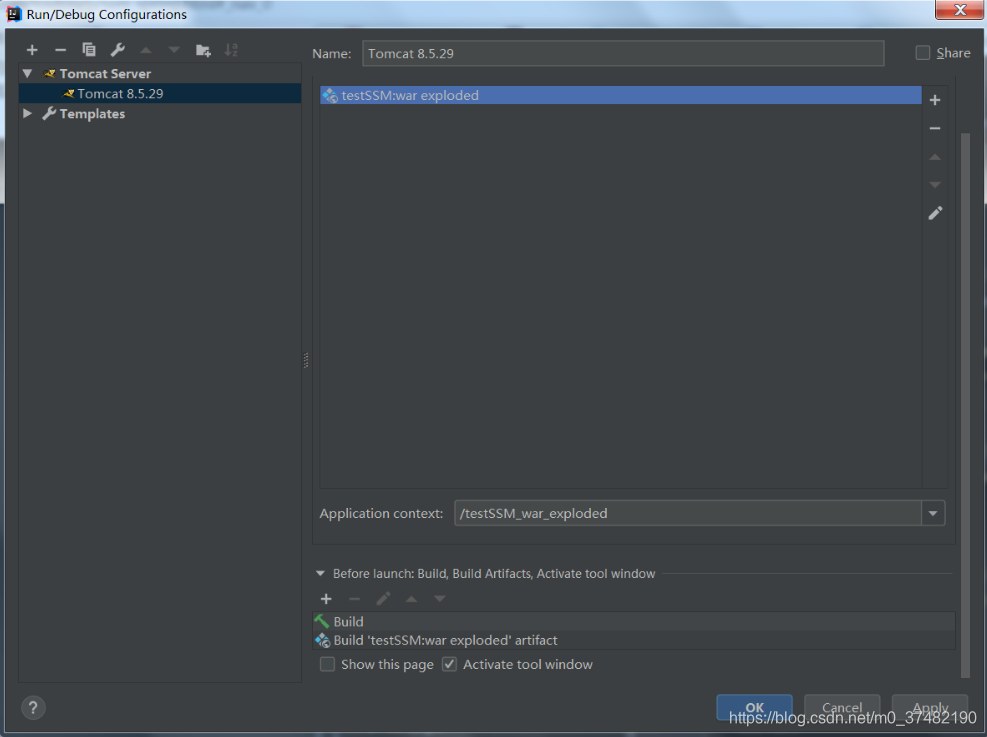Move configuration up arrow in left toolbar
The height and width of the screenshot is (737, 987).
pos(146,50)
